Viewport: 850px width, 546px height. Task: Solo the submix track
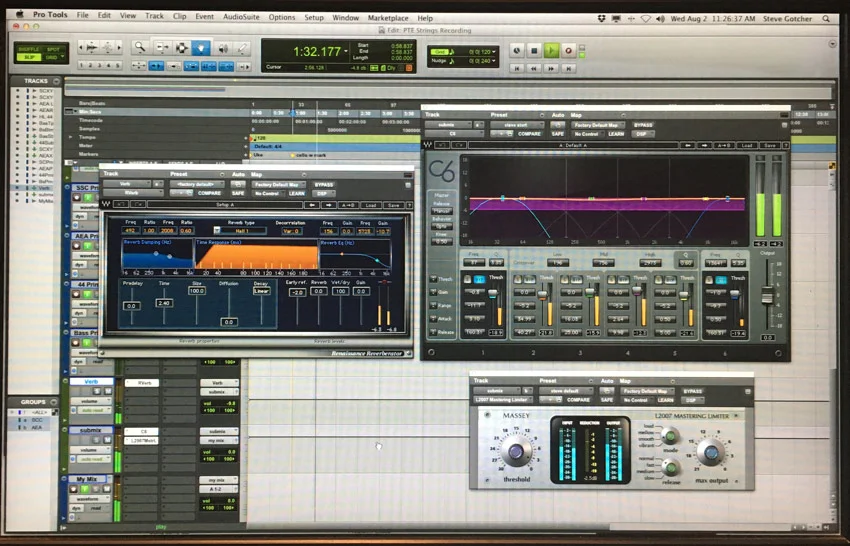[x=98, y=440]
